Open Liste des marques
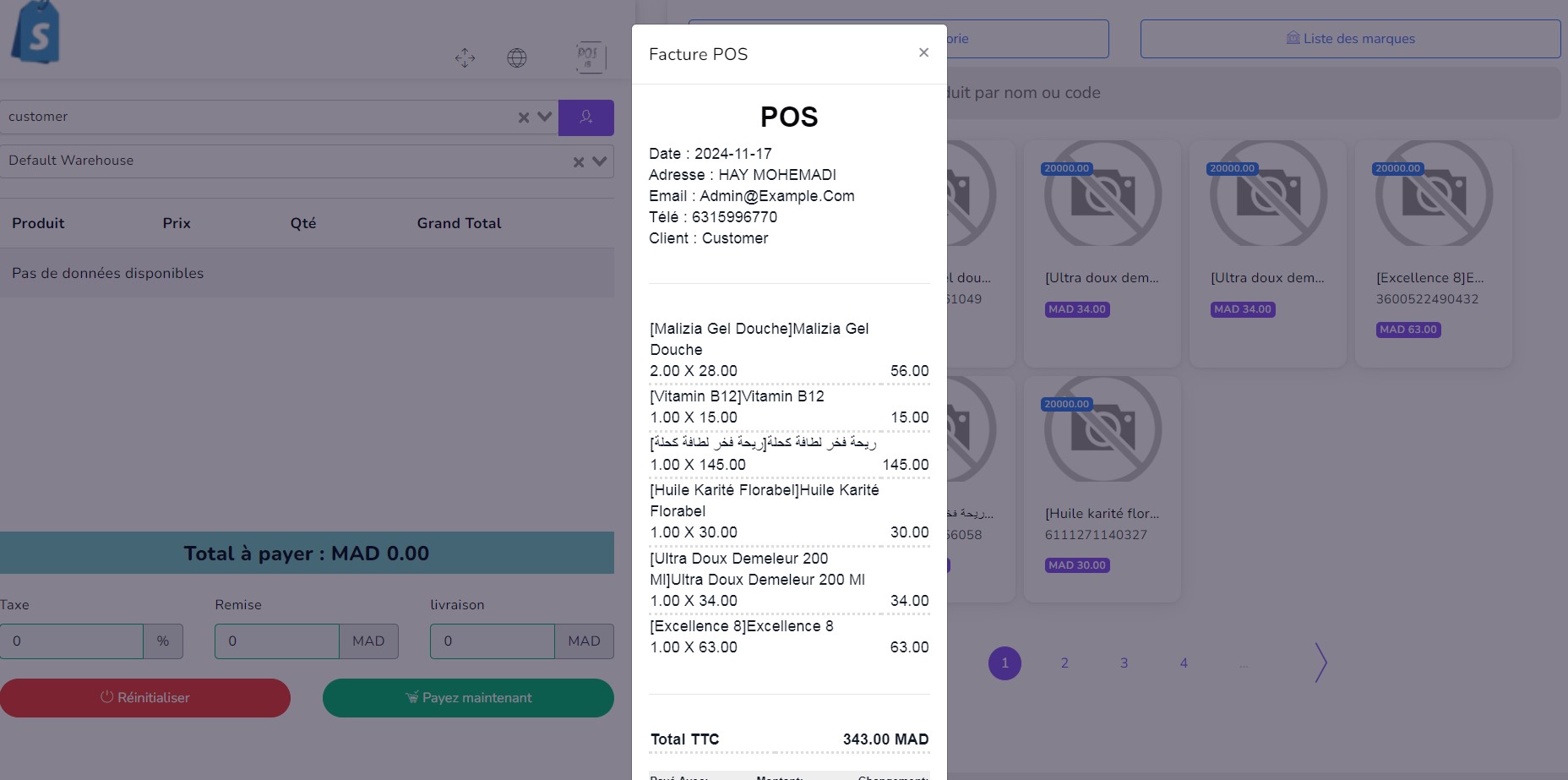Screen dimensions: 1568x780 pos(1350,39)
